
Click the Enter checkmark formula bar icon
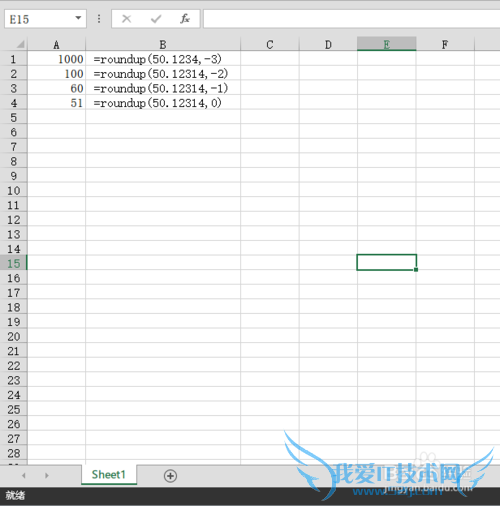[156, 19]
